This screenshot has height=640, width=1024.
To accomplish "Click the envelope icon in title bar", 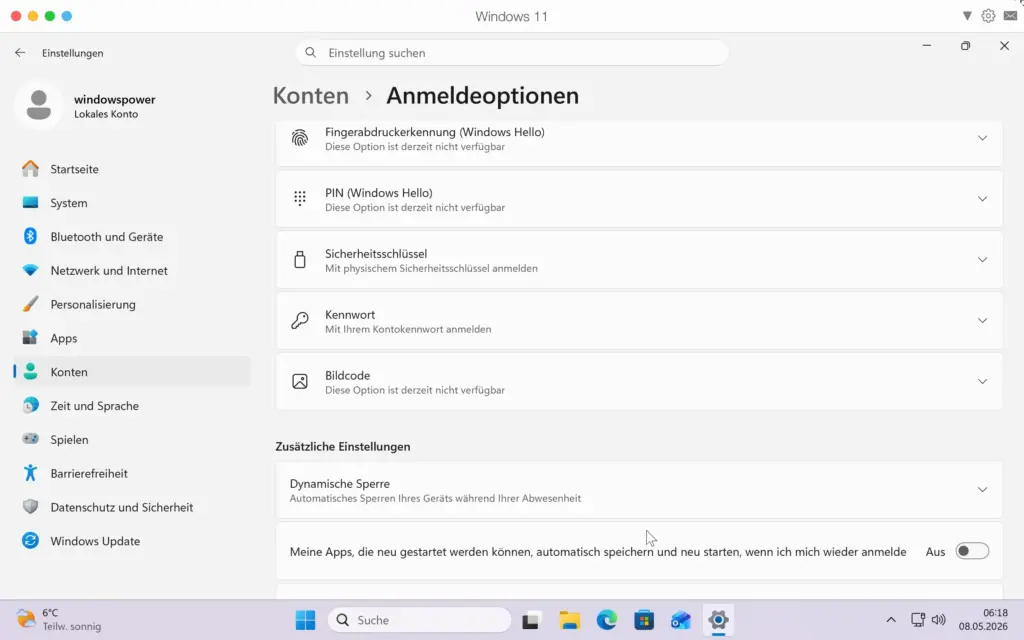I will click(1010, 16).
